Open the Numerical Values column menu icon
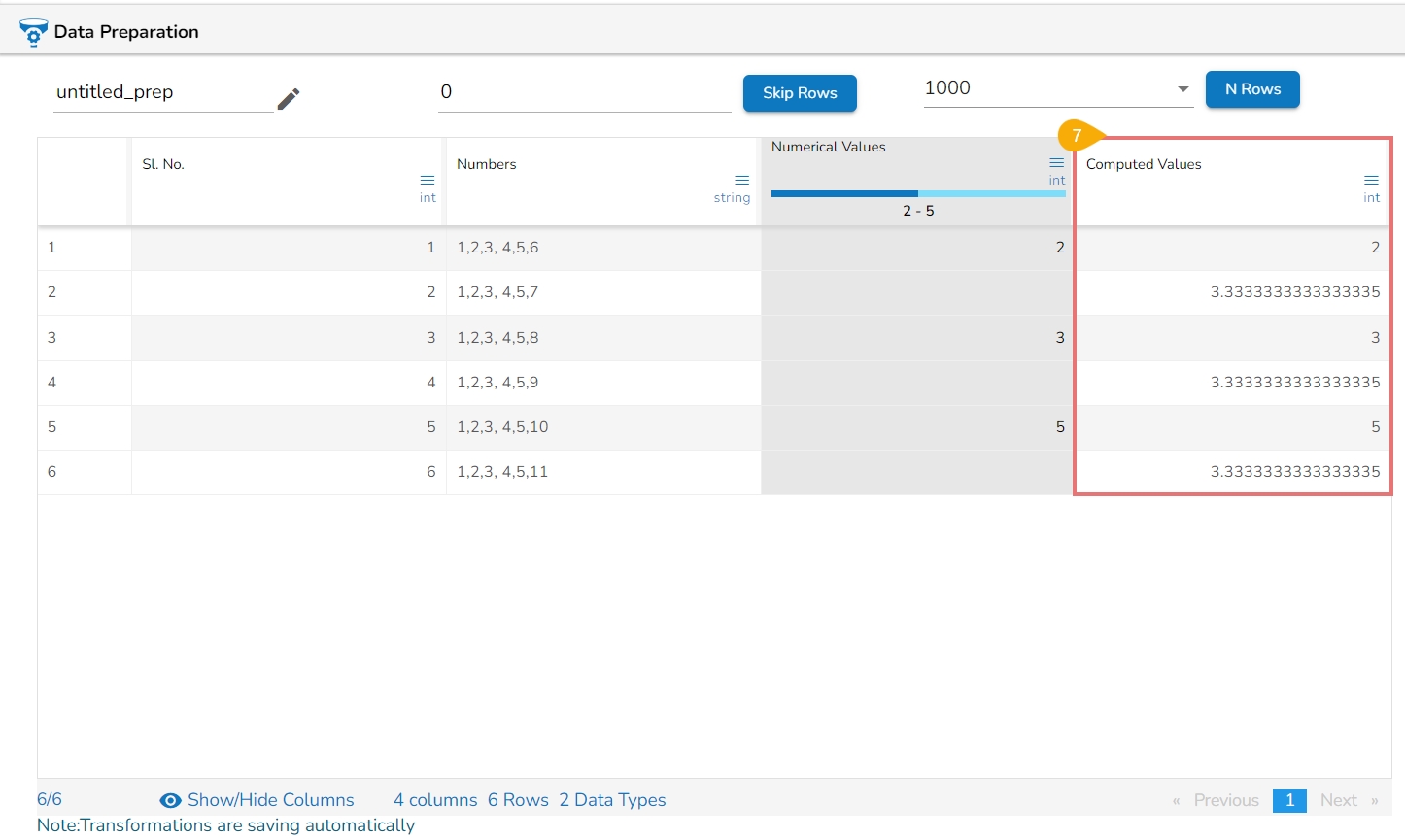Screen dimensions: 1405x840 [x=1057, y=163]
